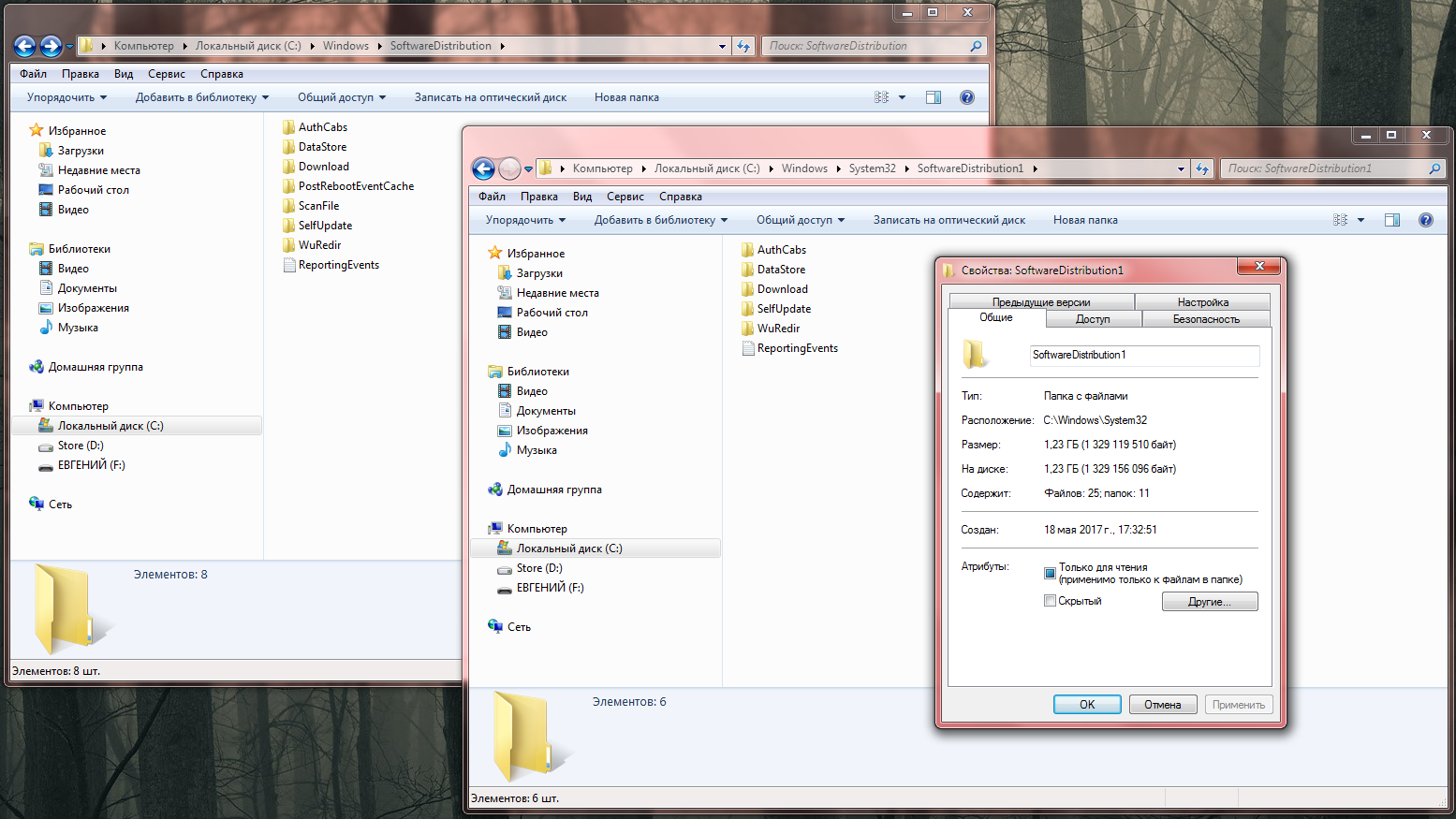Select ReportingEvents file in rear window

(331, 265)
